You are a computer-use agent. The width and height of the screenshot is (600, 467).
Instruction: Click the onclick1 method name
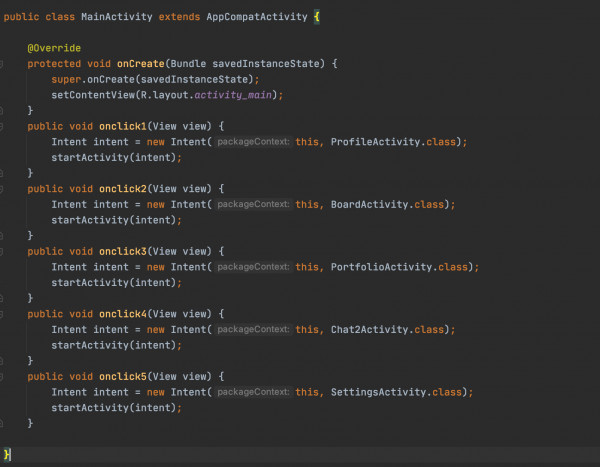point(123,126)
